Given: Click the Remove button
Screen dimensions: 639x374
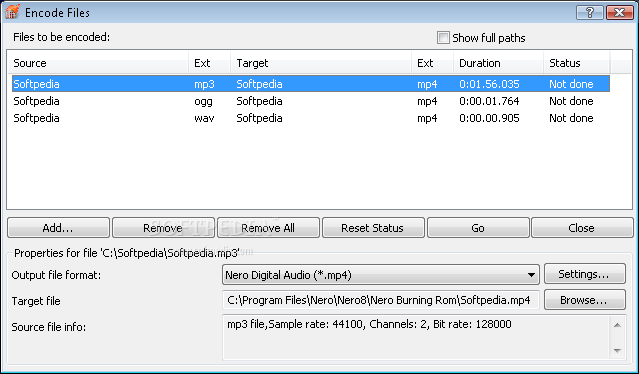Looking at the screenshot, I should tap(163, 228).
